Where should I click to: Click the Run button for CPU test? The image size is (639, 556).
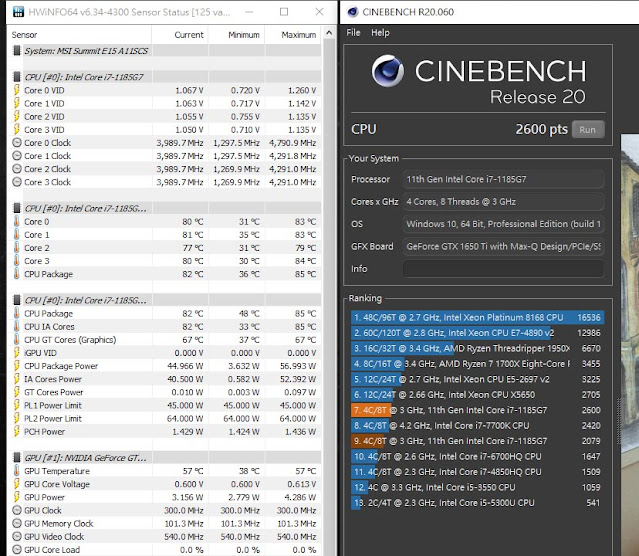click(588, 130)
